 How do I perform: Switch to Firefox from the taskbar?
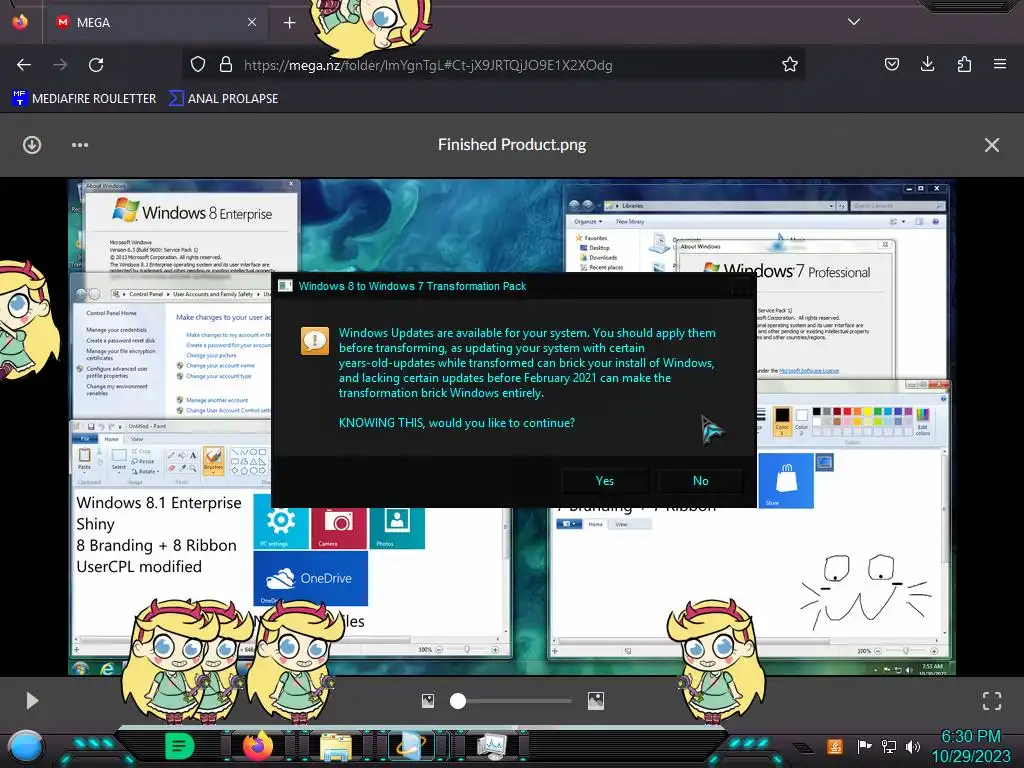[x=258, y=746]
